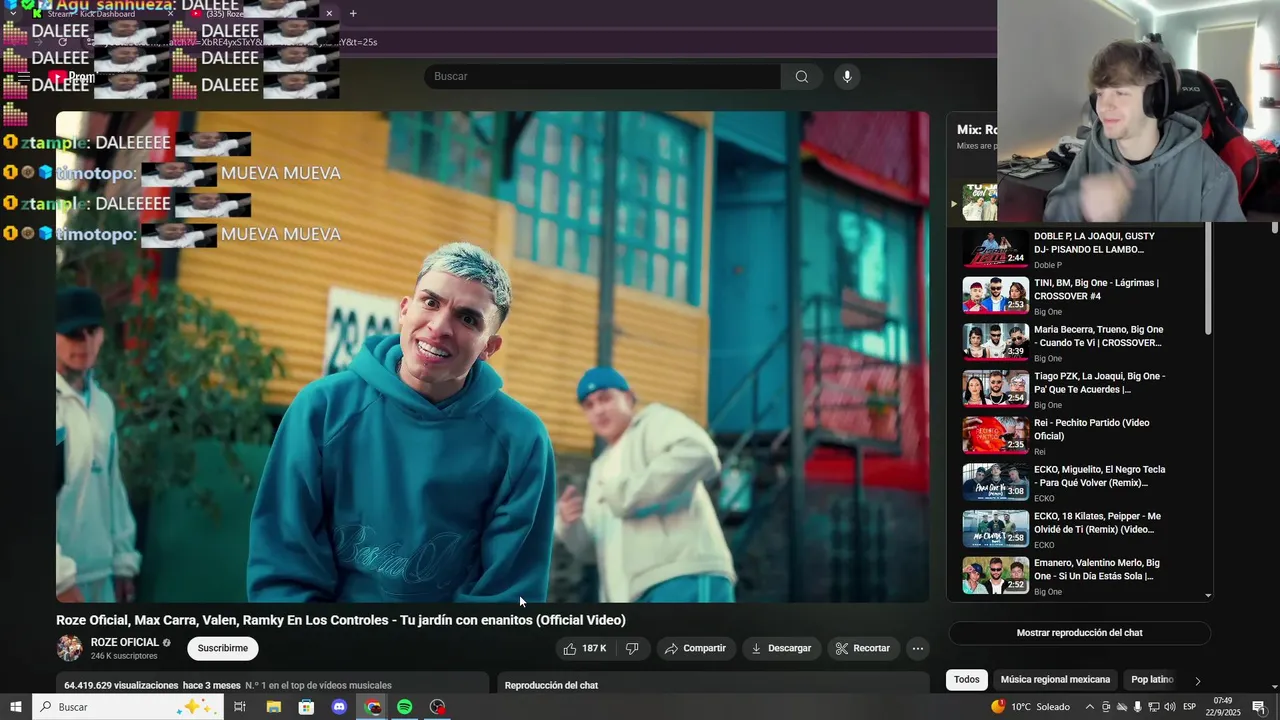Click 64.419.629 visualizaciones description text
Viewport: 1280px width, 720px height.
pos(121,686)
